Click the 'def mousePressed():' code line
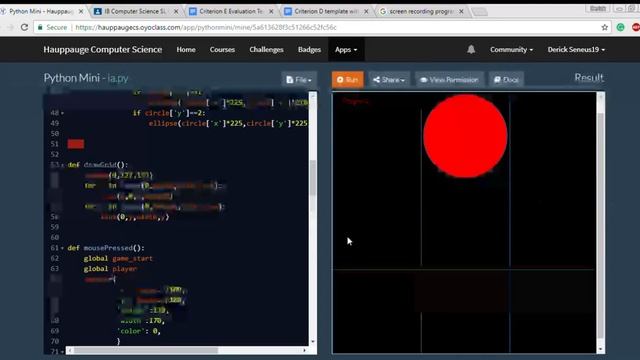640x360 pixels. pyautogui.click(x=106, y=248)
